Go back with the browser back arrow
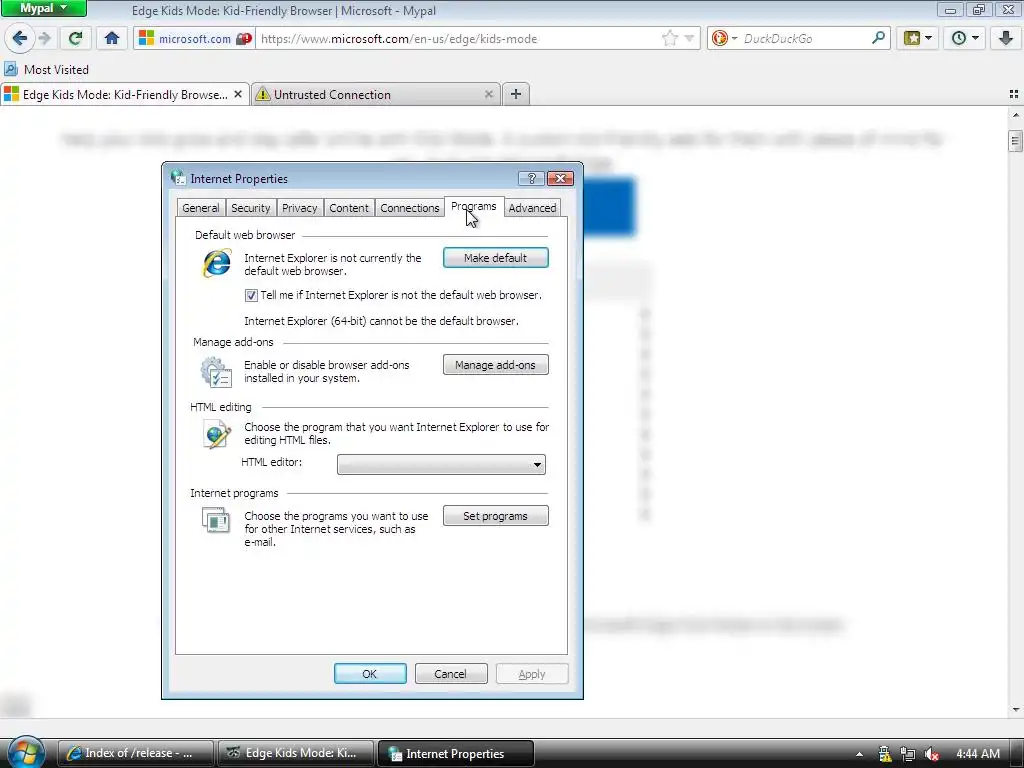Viewport: 1024px width, 768px height. [20, 38]
